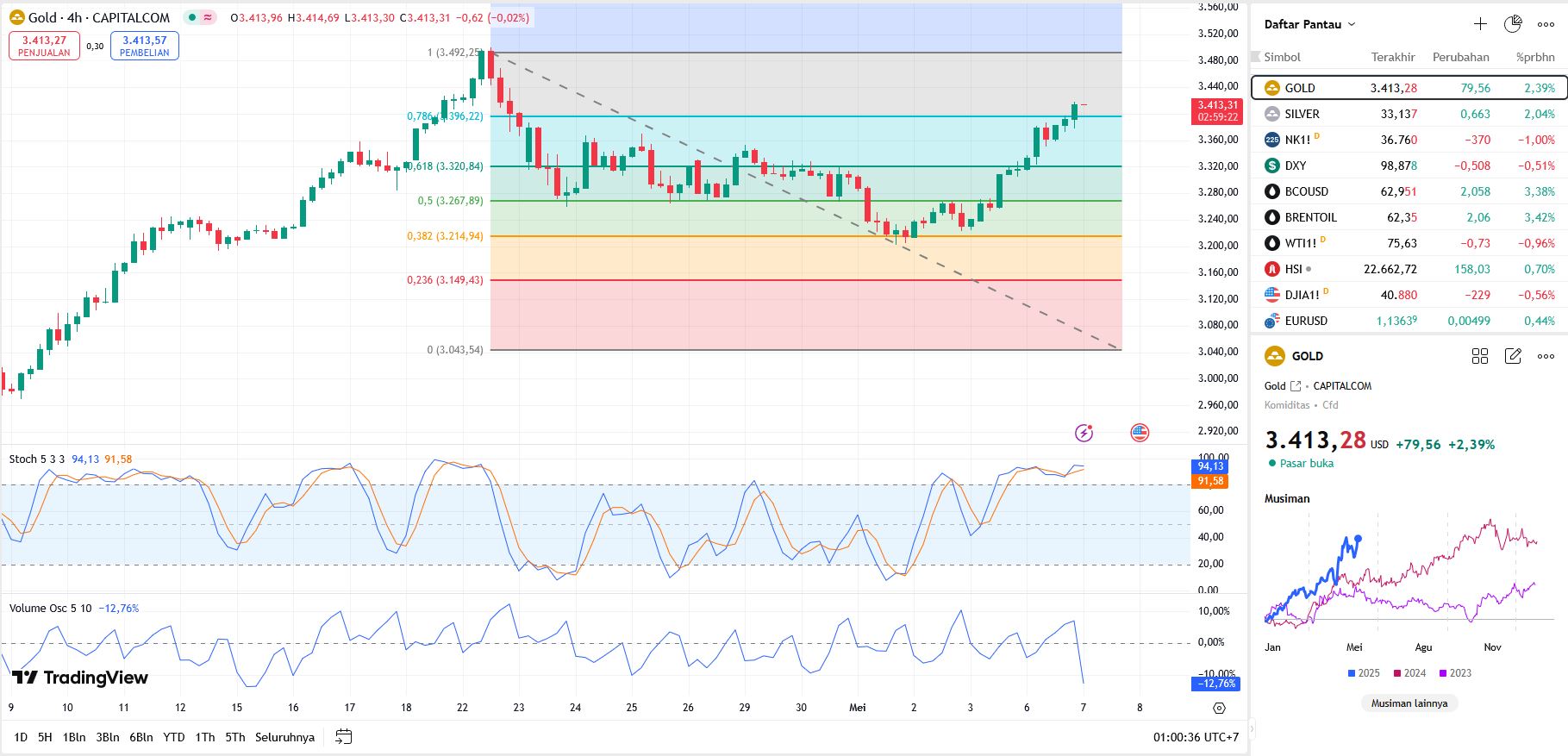Image resolution: width=1568 pixels, height=756 pixels.
Task: Toggle the 2023 seasonal series legend
Action: click(1455, 673)
